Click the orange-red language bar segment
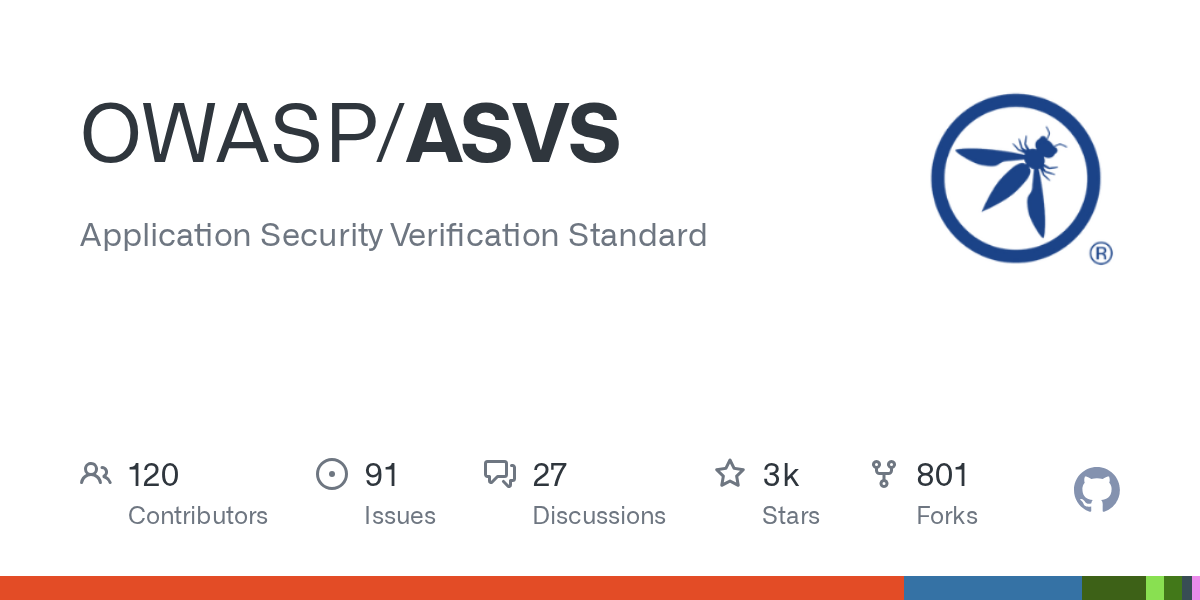This screenshot has width=1200, height=600. pos(450,588)
